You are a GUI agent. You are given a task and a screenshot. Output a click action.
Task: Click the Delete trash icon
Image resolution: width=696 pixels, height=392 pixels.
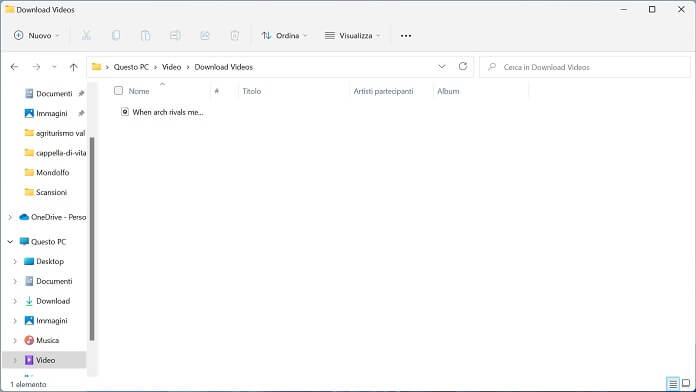235,36
